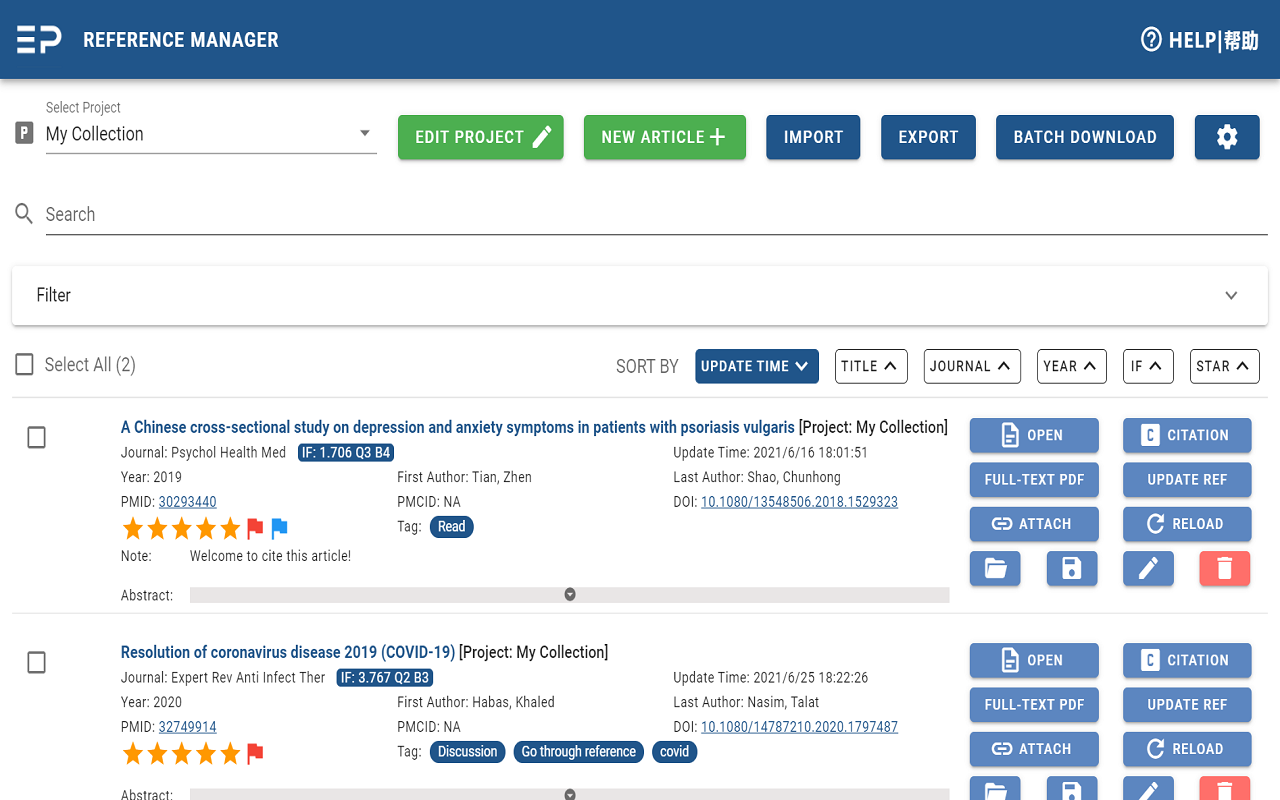
Task: Click FULL-TEXT PDF for psoriasis article
Action: coord(1034,480)
